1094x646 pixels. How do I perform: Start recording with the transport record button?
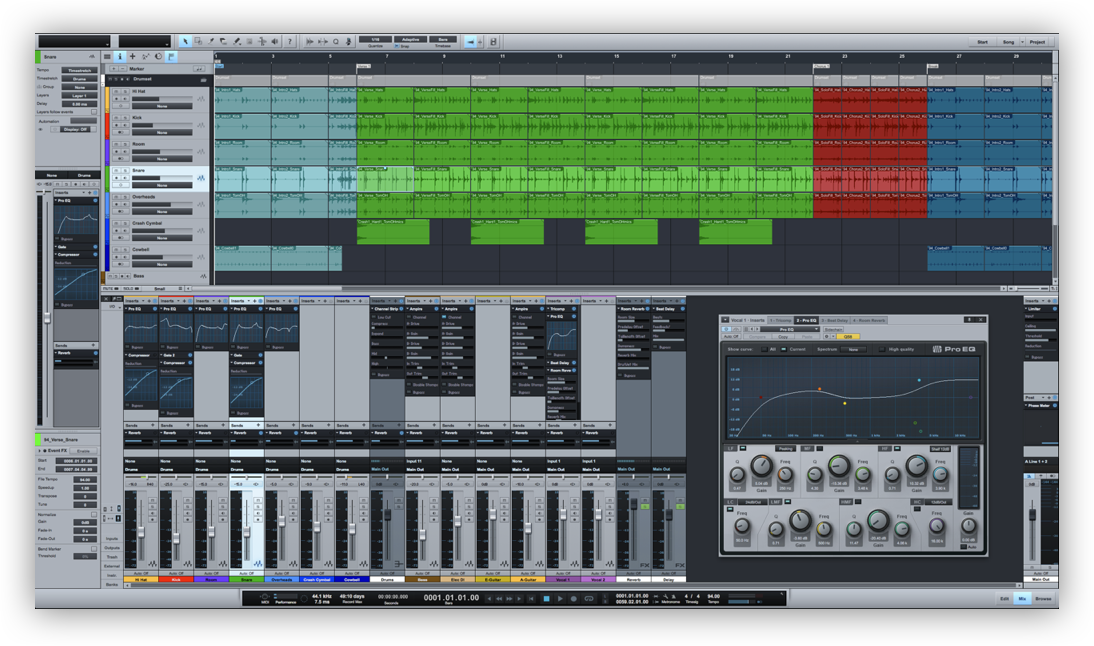pyautogui.click(x=574, y=599)
